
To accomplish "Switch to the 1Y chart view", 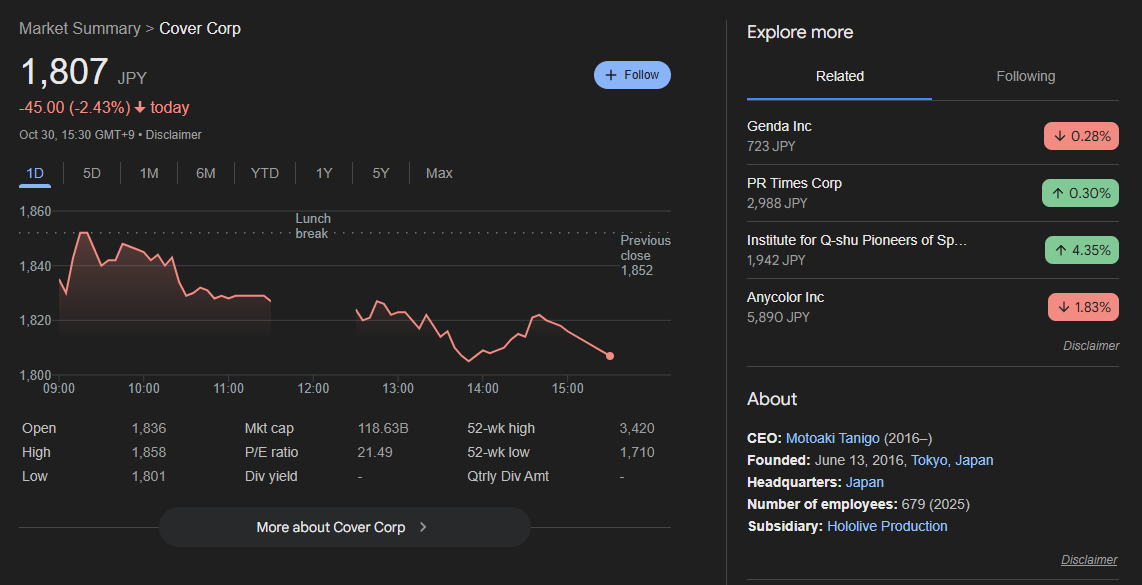I will coord(324,173).
